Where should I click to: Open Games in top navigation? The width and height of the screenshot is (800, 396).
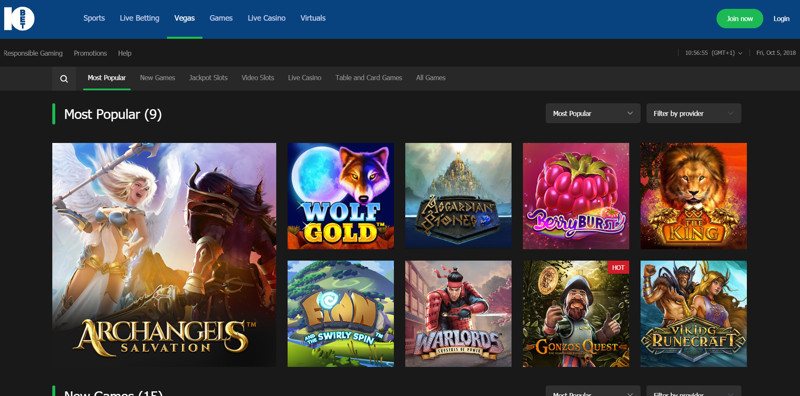coord(221,18)
